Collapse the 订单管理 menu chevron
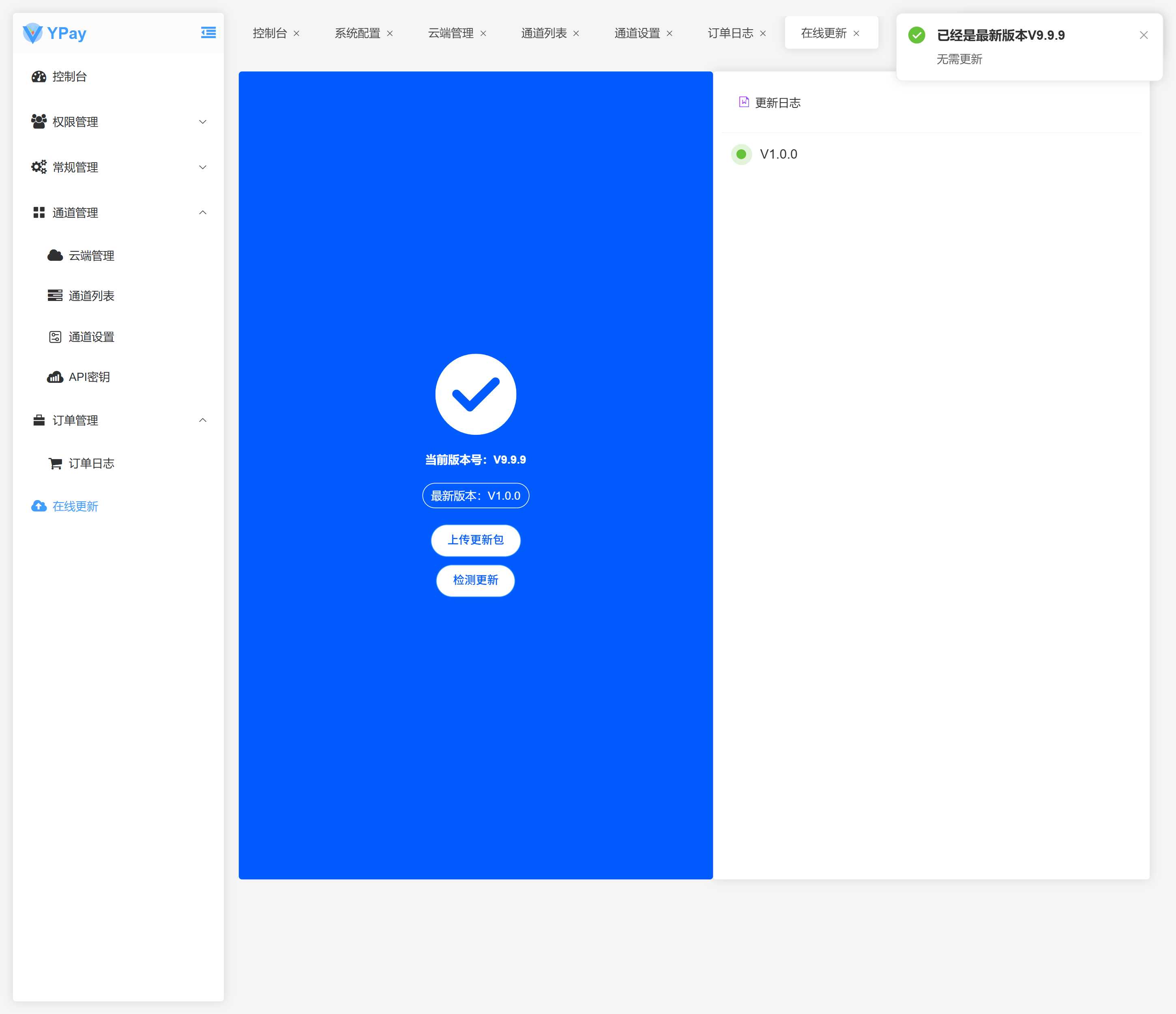The height and width of the screenshot is (1014, 1176). [x=203, y=420]
